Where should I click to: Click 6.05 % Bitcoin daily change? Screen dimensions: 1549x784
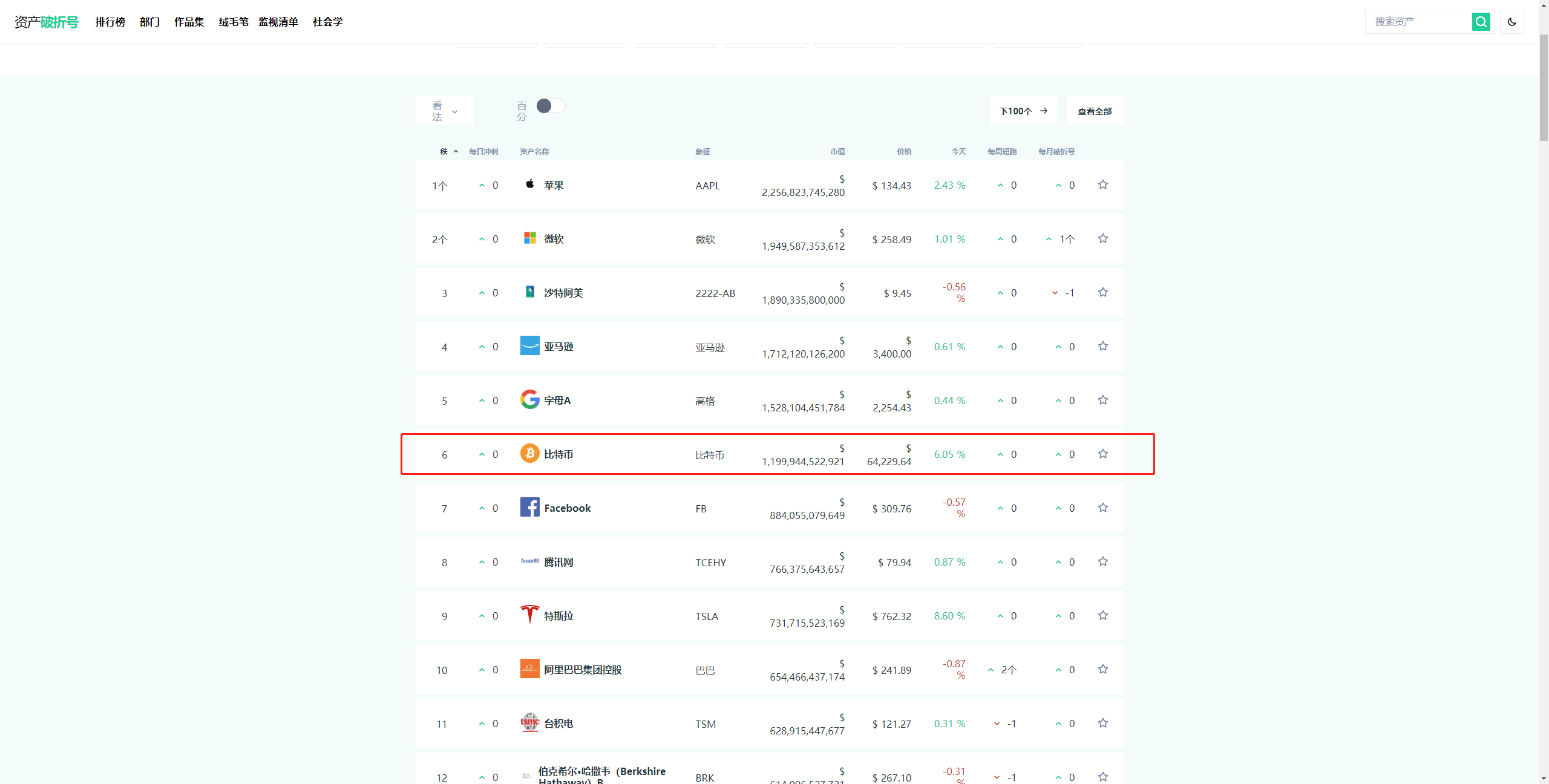click(950, 455)
